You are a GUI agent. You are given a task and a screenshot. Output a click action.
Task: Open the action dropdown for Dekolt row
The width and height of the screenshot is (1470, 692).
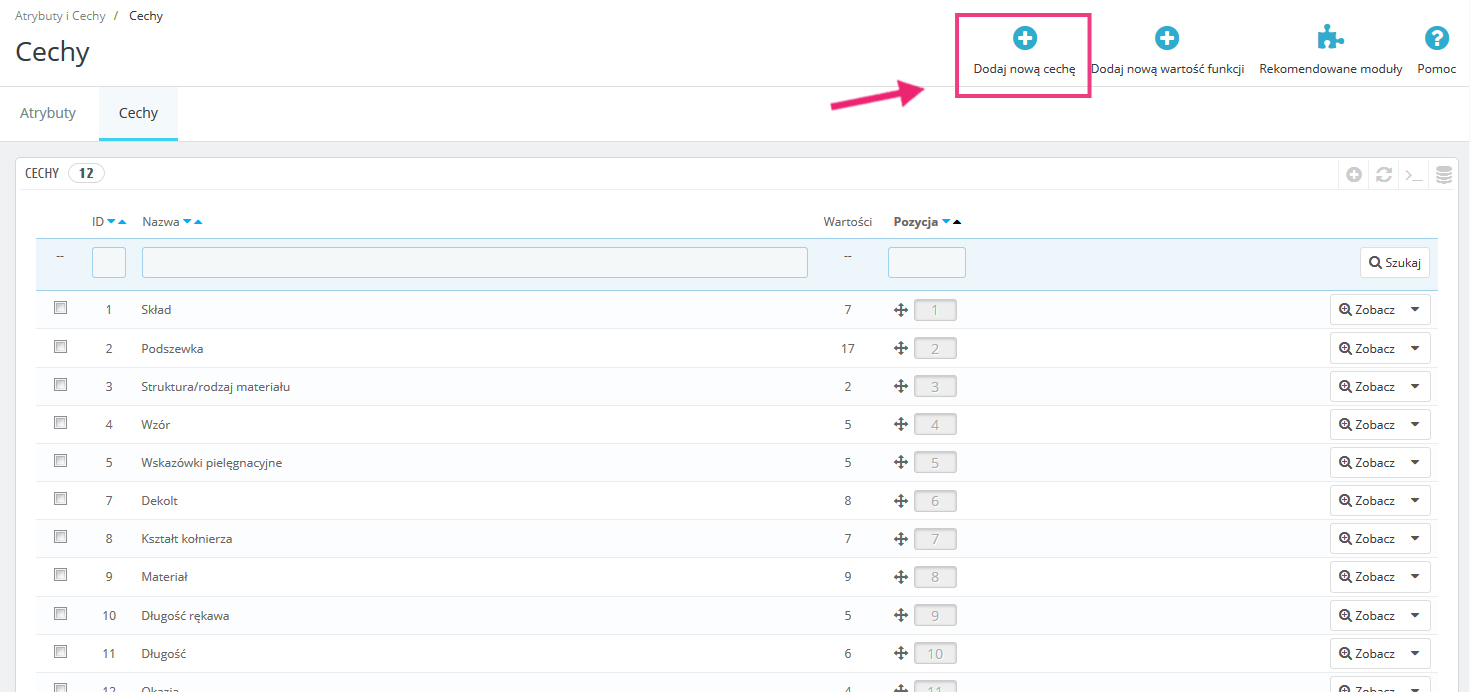[1414, 500]
